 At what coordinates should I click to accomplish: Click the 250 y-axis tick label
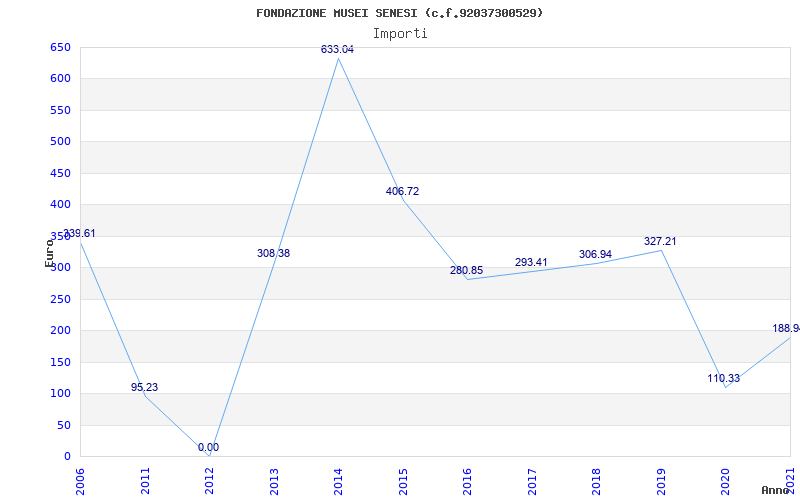tap(60, 299)
